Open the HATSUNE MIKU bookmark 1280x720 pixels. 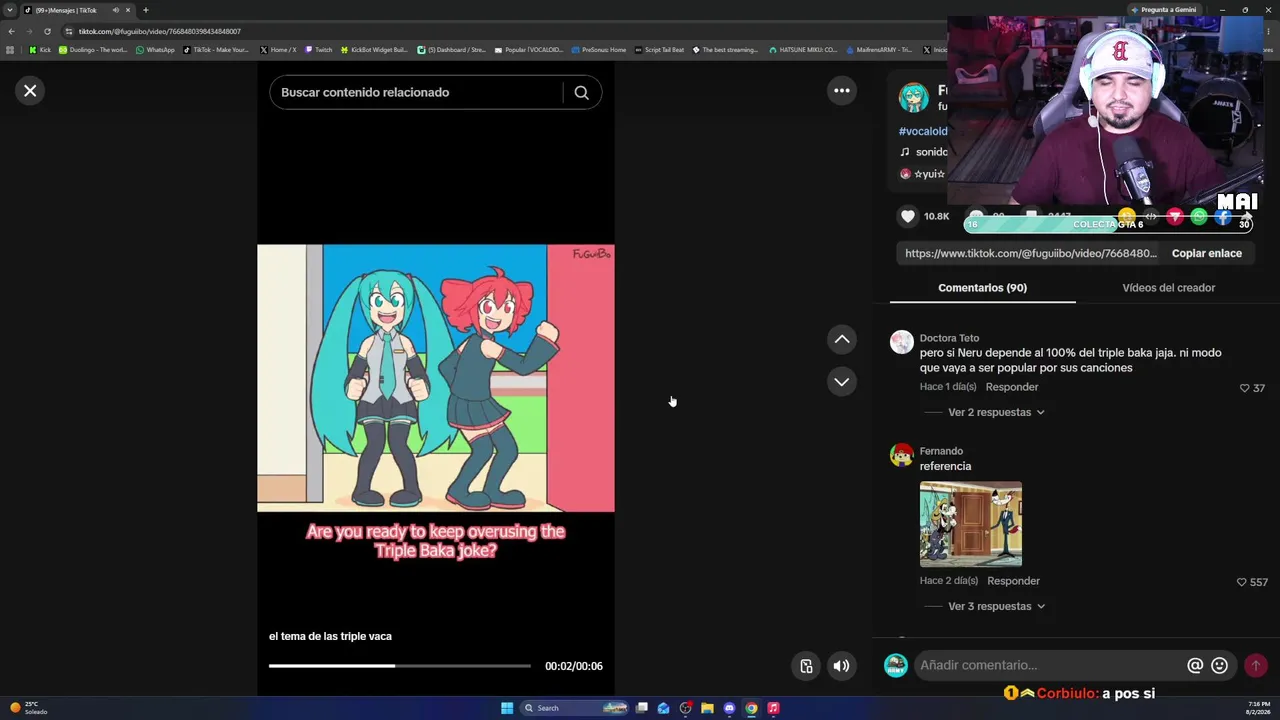point(803,50)
